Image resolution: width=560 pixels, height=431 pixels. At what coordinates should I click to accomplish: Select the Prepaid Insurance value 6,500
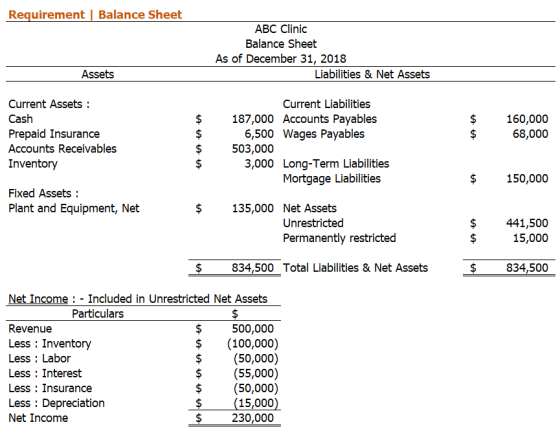tap(259, 134)
